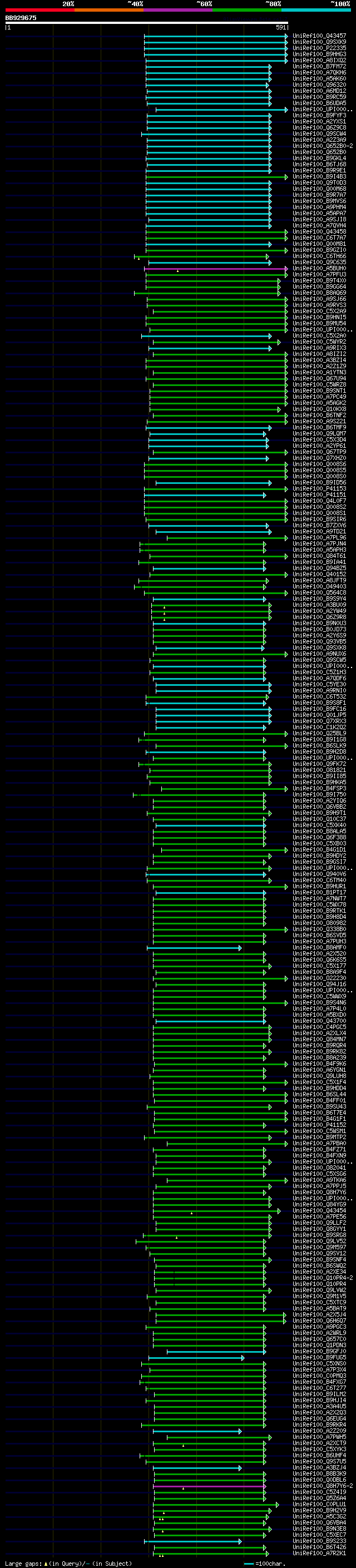The height and width of the screenshot is (1568, 356).
Task: Select the UniRef100_A5BUH0 label
Action: pos(319,269)
